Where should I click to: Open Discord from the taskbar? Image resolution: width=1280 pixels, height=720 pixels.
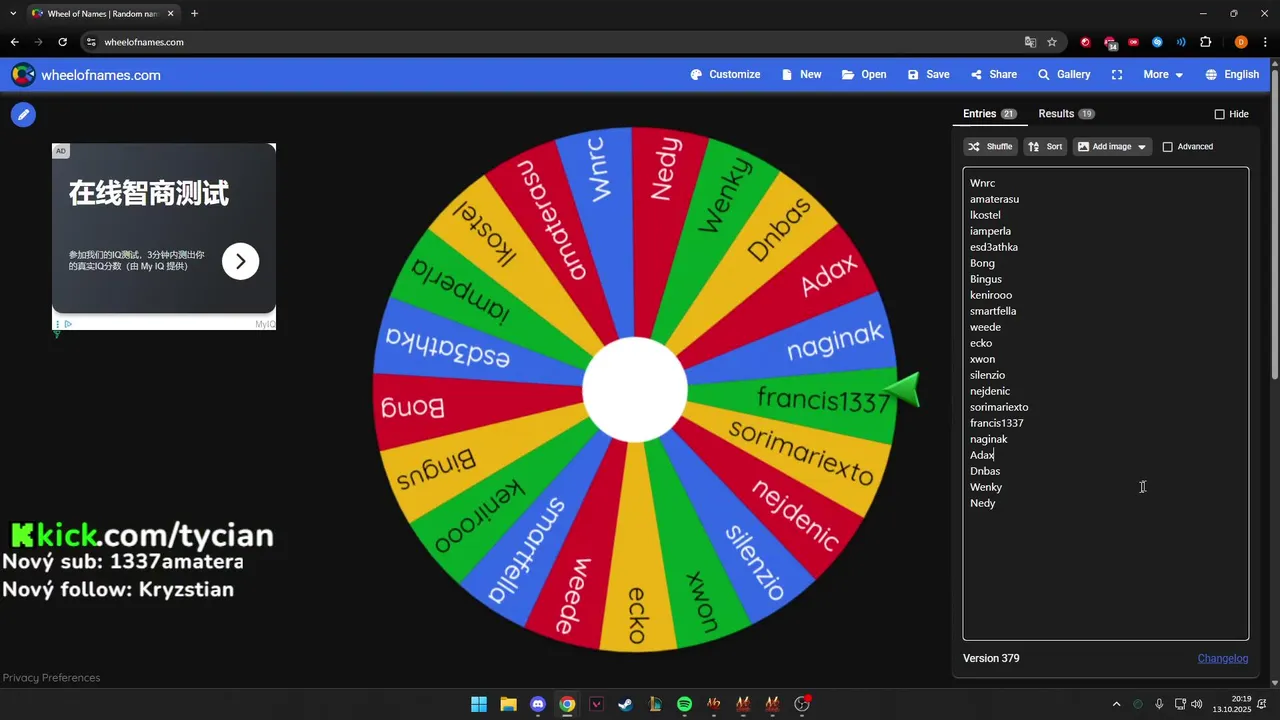[x=538, y=704]
